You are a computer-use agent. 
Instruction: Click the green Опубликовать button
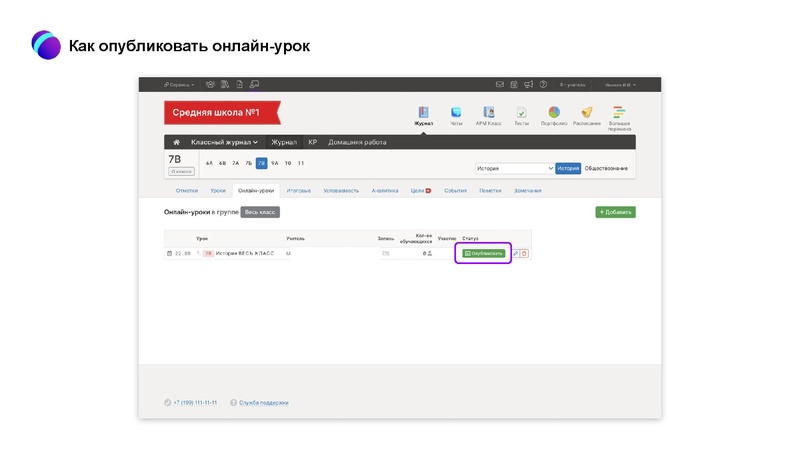tap(484, 254)
